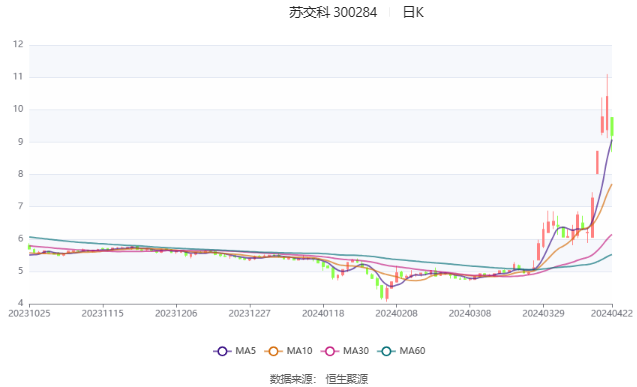This screenshot has height=387, width=637.
Task: Click the 数据来源 label
Action: point(291,379)
